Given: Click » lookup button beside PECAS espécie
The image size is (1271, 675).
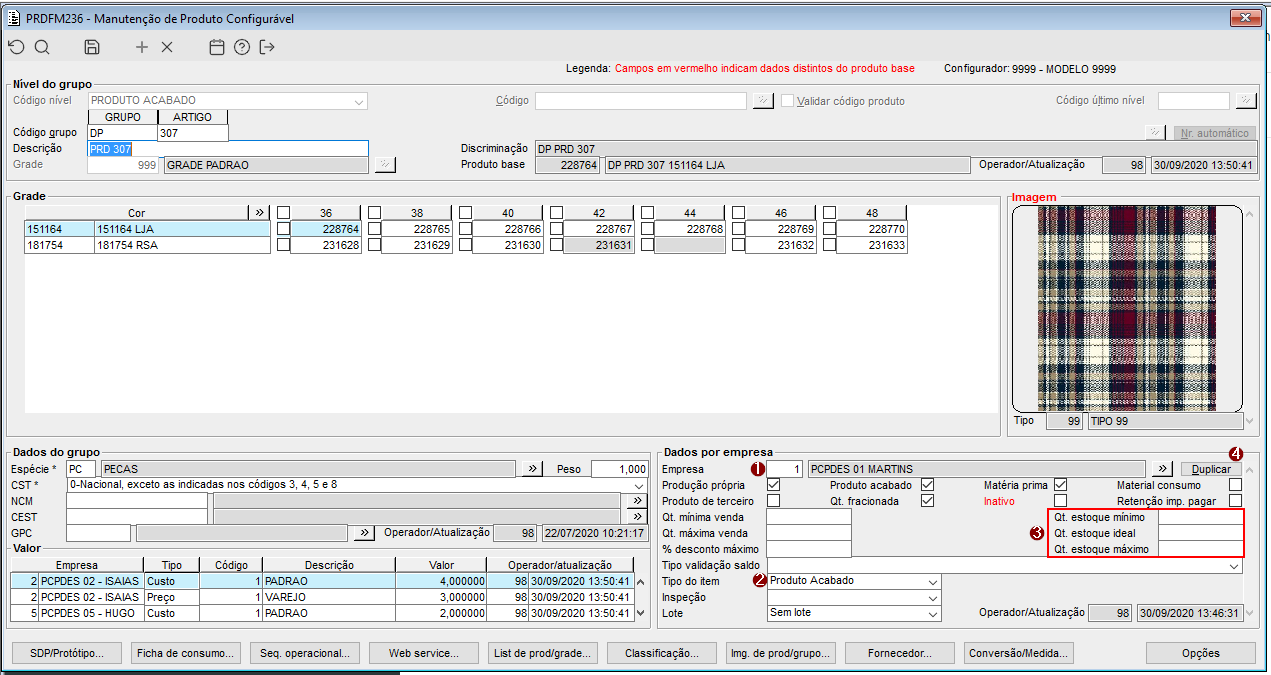Looking at the screenshot, I should pyautogui.click(x=533, y=468).
